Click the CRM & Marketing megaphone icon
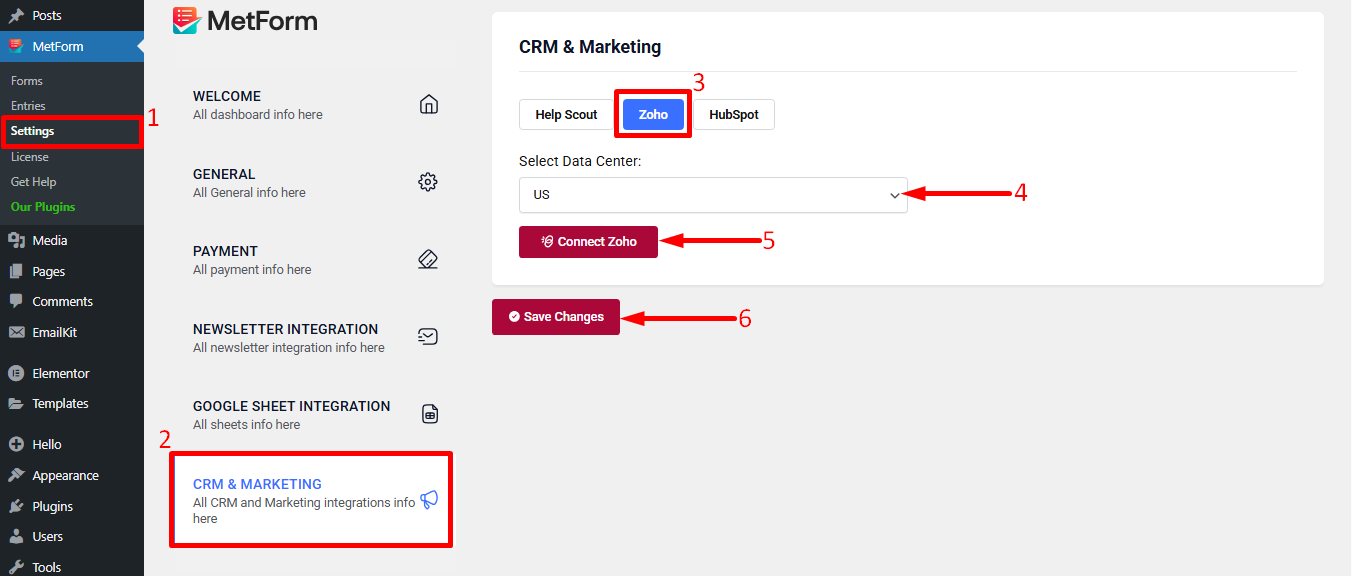This screenshot has height=576, width=1352. pyautogui.click(x=429, y=499)
